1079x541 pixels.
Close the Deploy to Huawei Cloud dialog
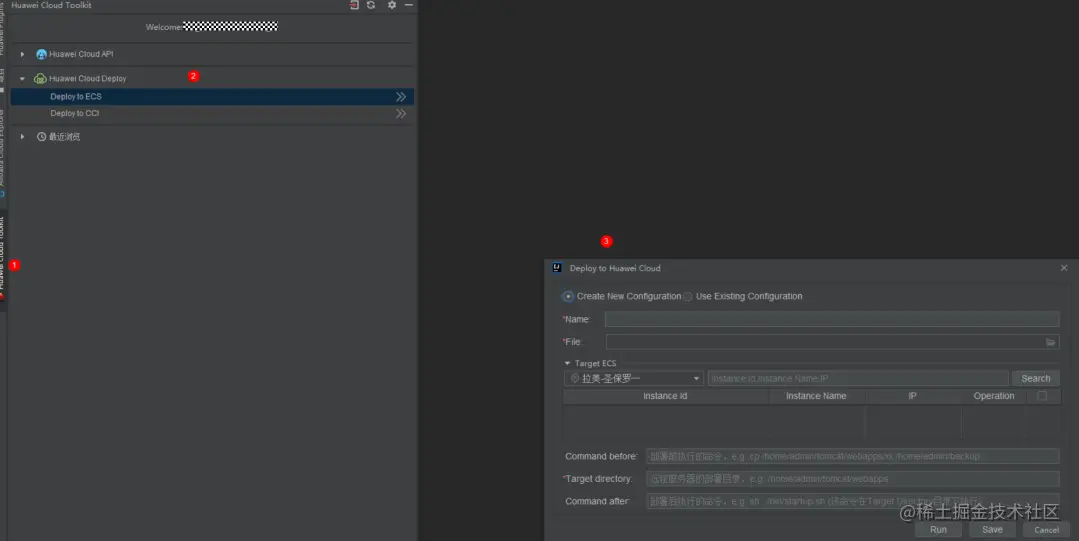pos(1064,268)
